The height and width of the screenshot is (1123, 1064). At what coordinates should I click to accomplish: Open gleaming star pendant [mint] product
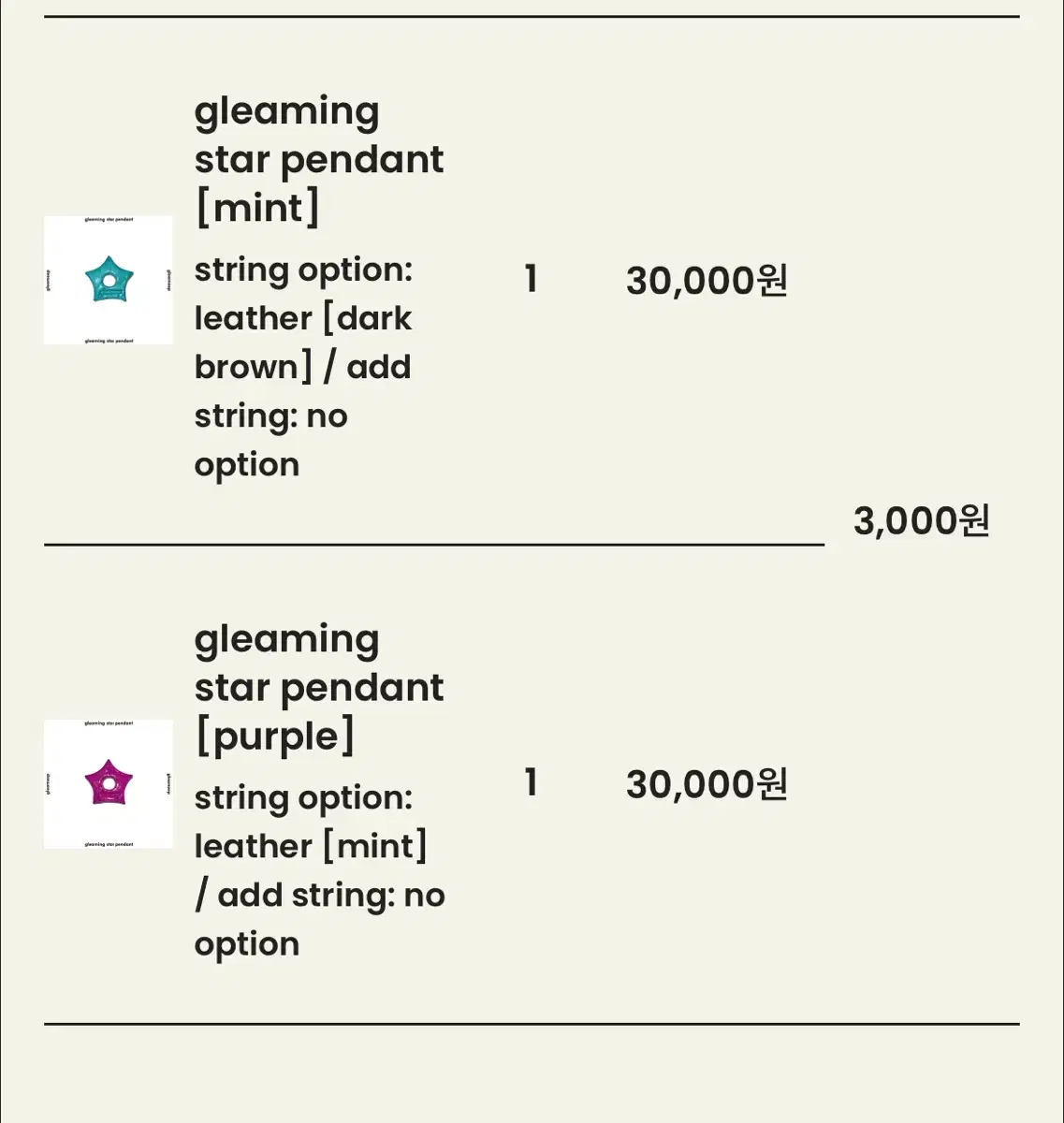click(x=318, y=159)
